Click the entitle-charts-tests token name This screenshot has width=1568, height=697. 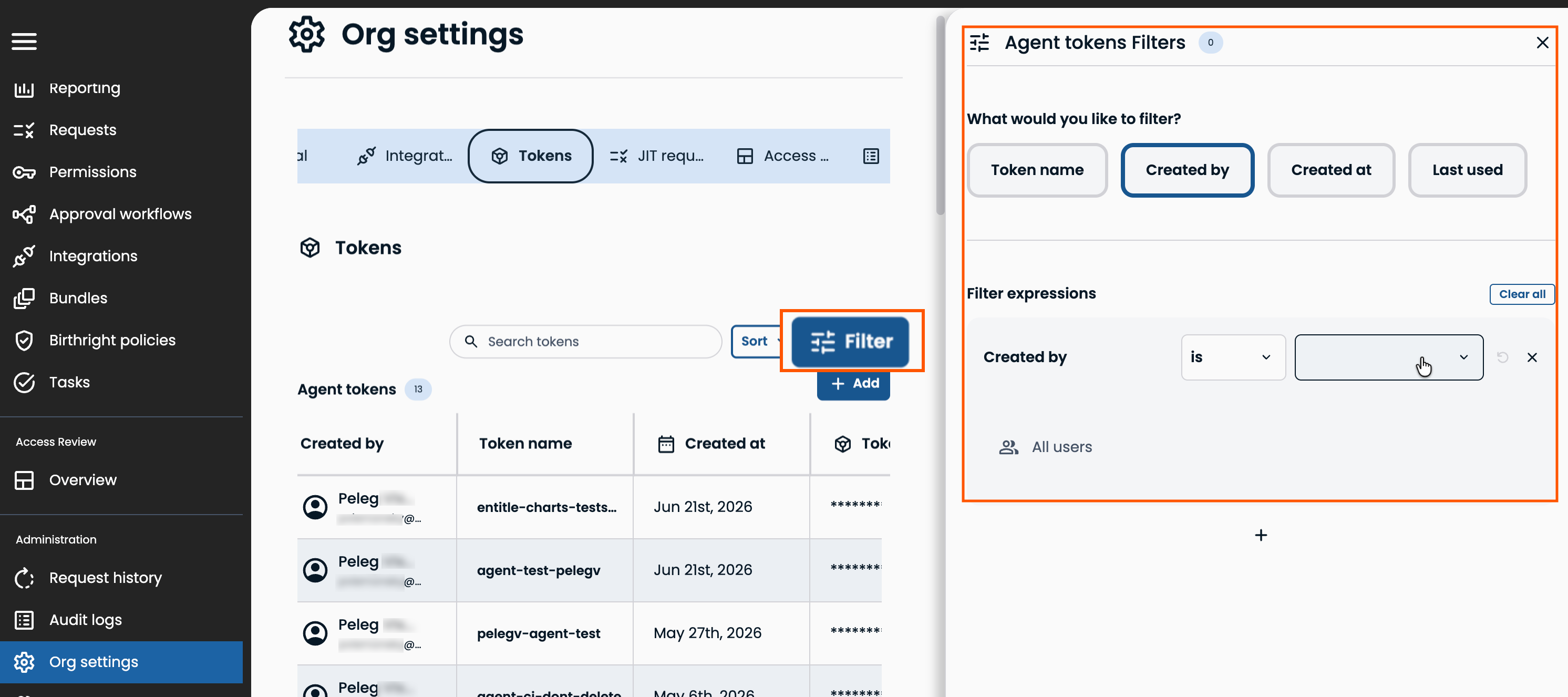[546, 507]
